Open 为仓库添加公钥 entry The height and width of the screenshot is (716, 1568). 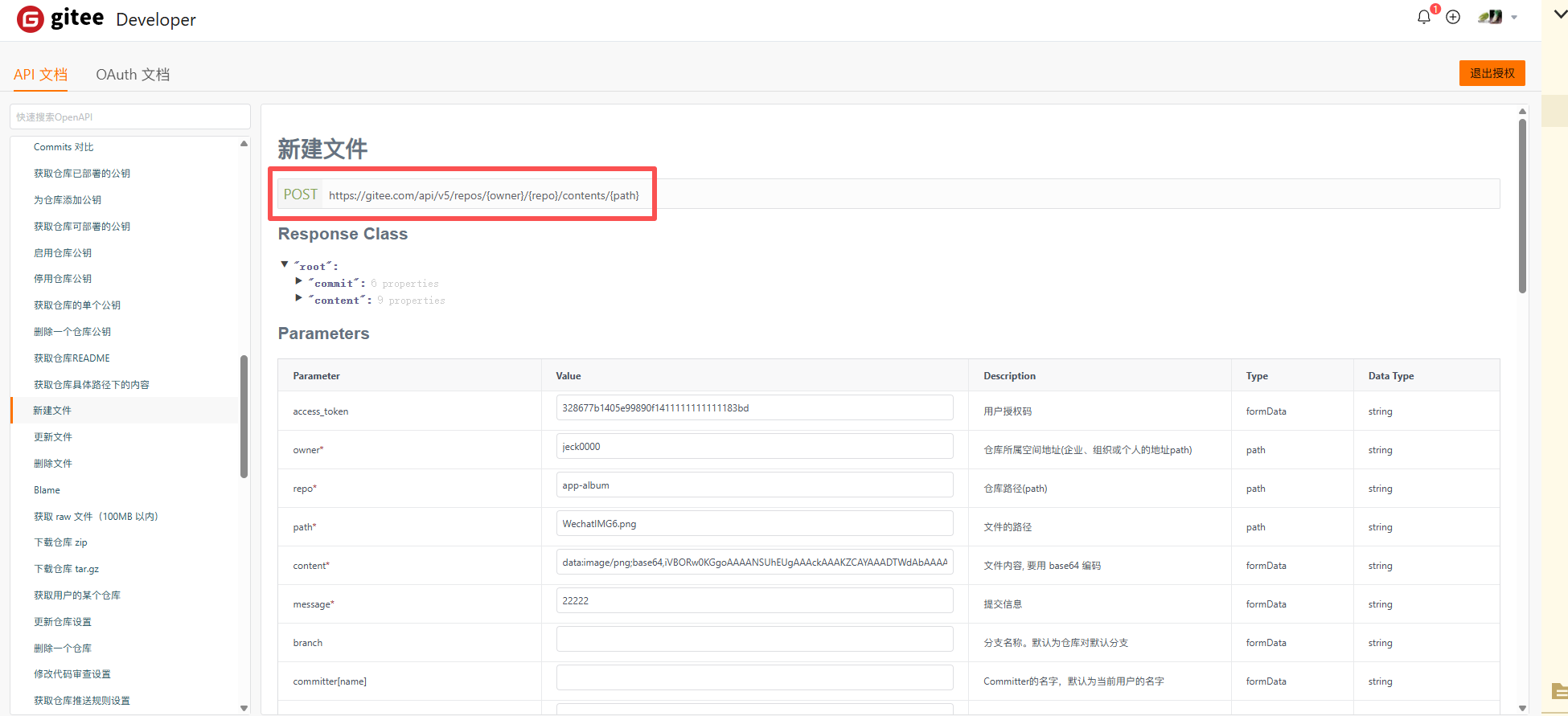[68, 200]
